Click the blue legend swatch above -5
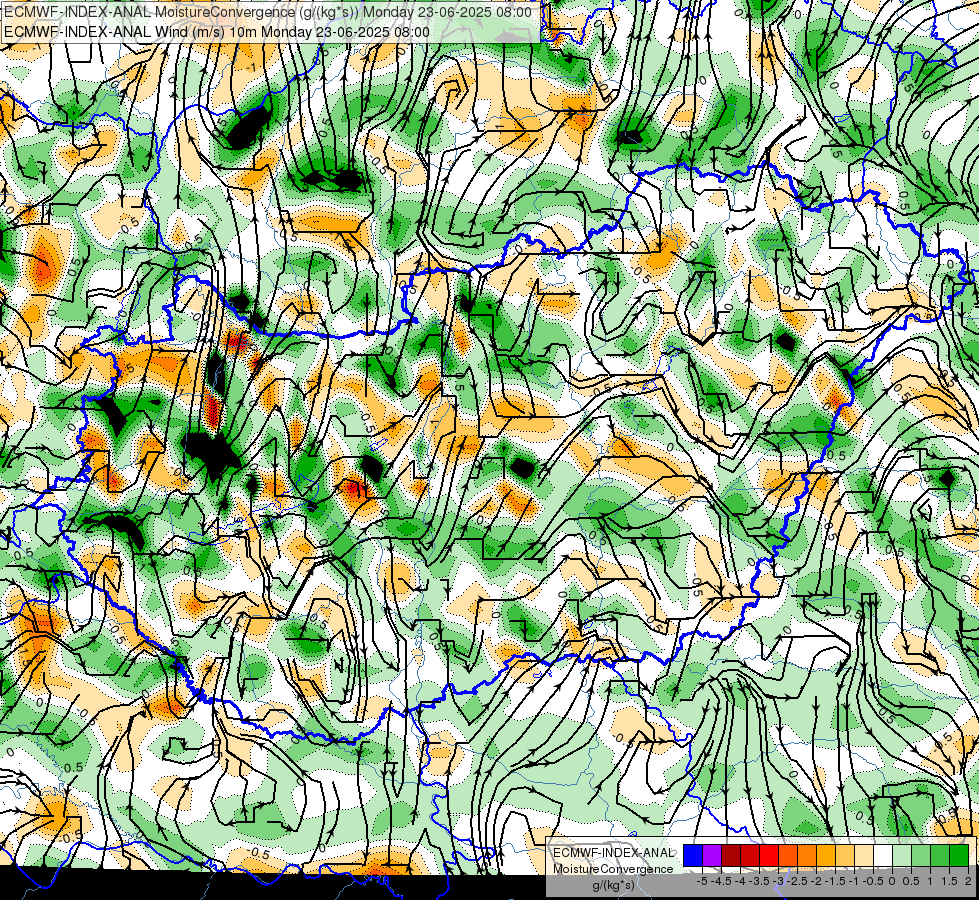 coord(693,855)
